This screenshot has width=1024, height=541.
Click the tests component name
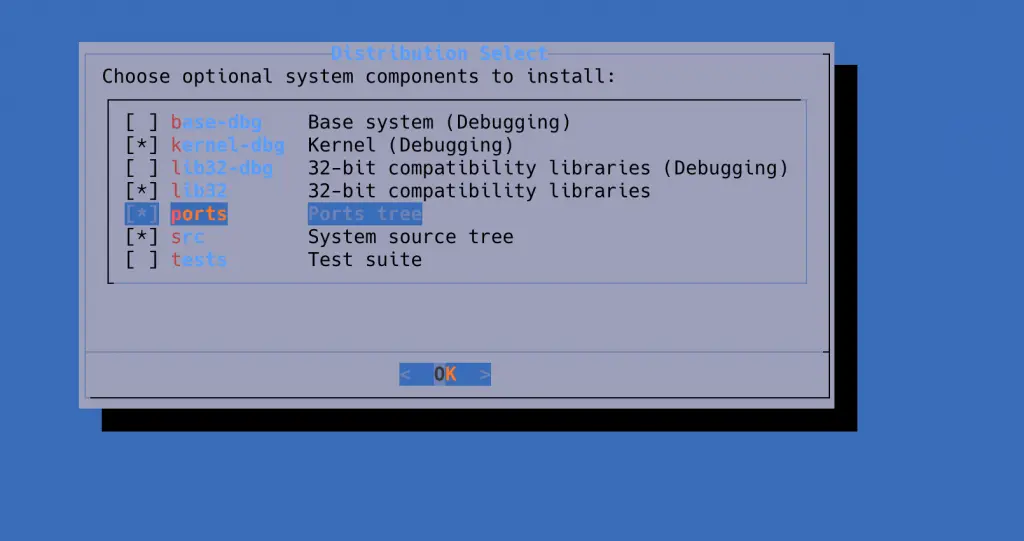coord(199,259)
